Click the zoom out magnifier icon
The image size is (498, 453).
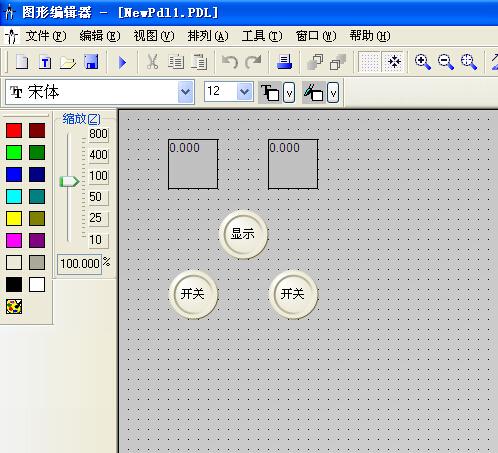pyautogui.click(x=446, y=62)
